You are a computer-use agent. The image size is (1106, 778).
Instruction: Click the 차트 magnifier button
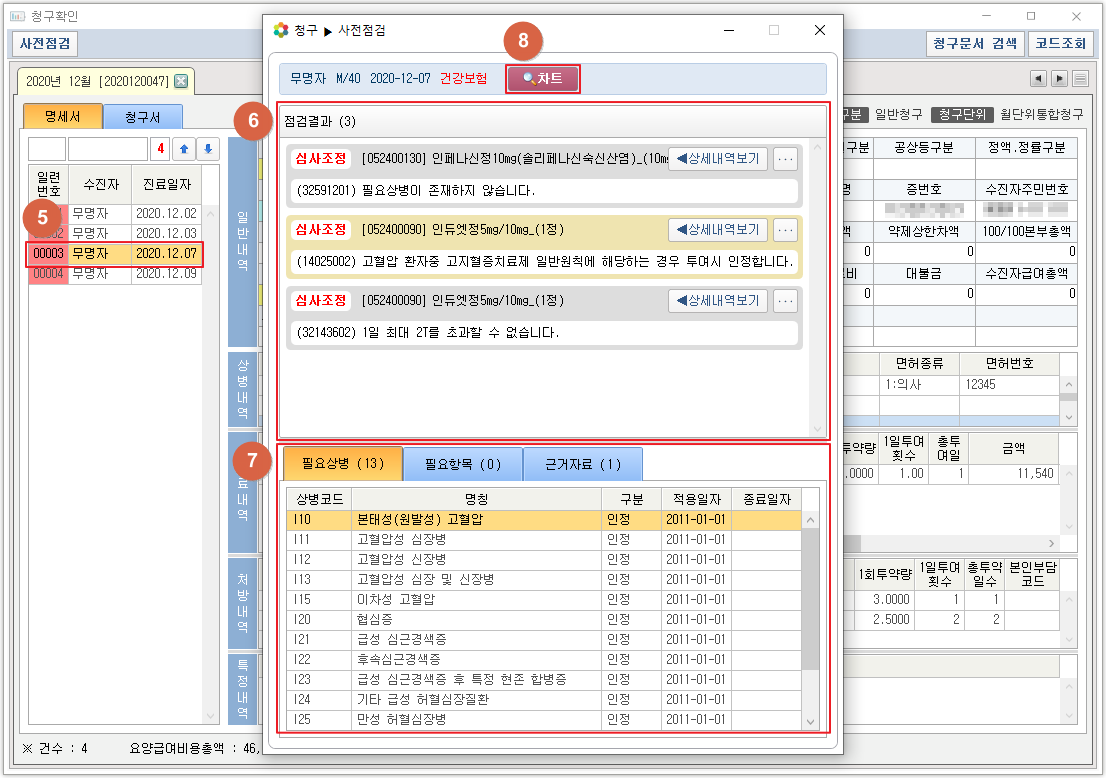543,79
